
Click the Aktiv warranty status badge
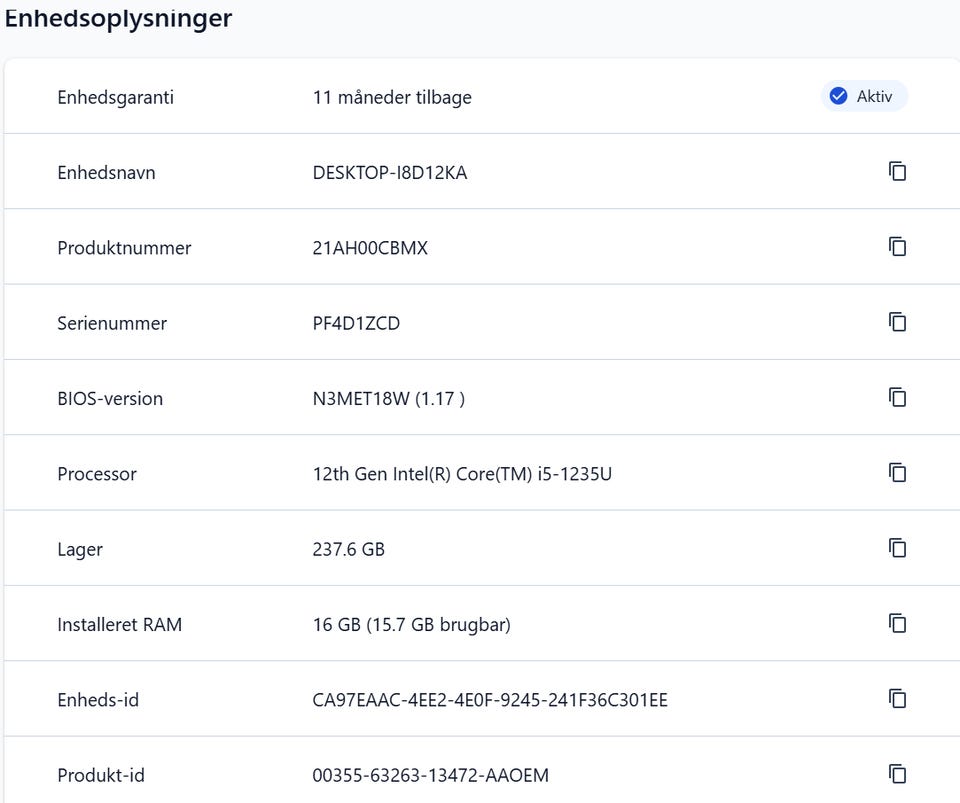coord(865,97)
